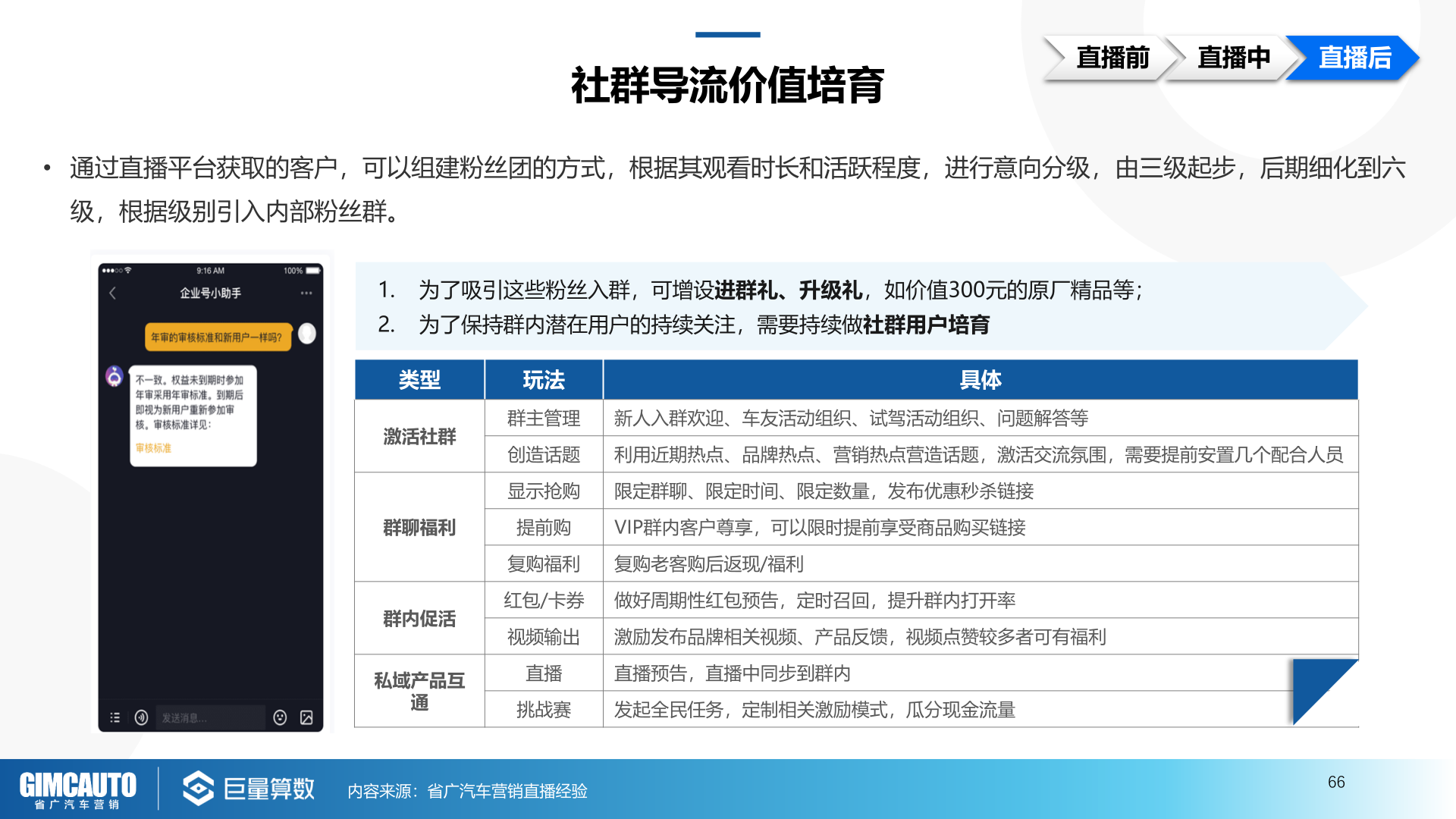Click the 巨量算数 logo in footer
Viewport: 1456px width, 819px height.
[249, 789]
